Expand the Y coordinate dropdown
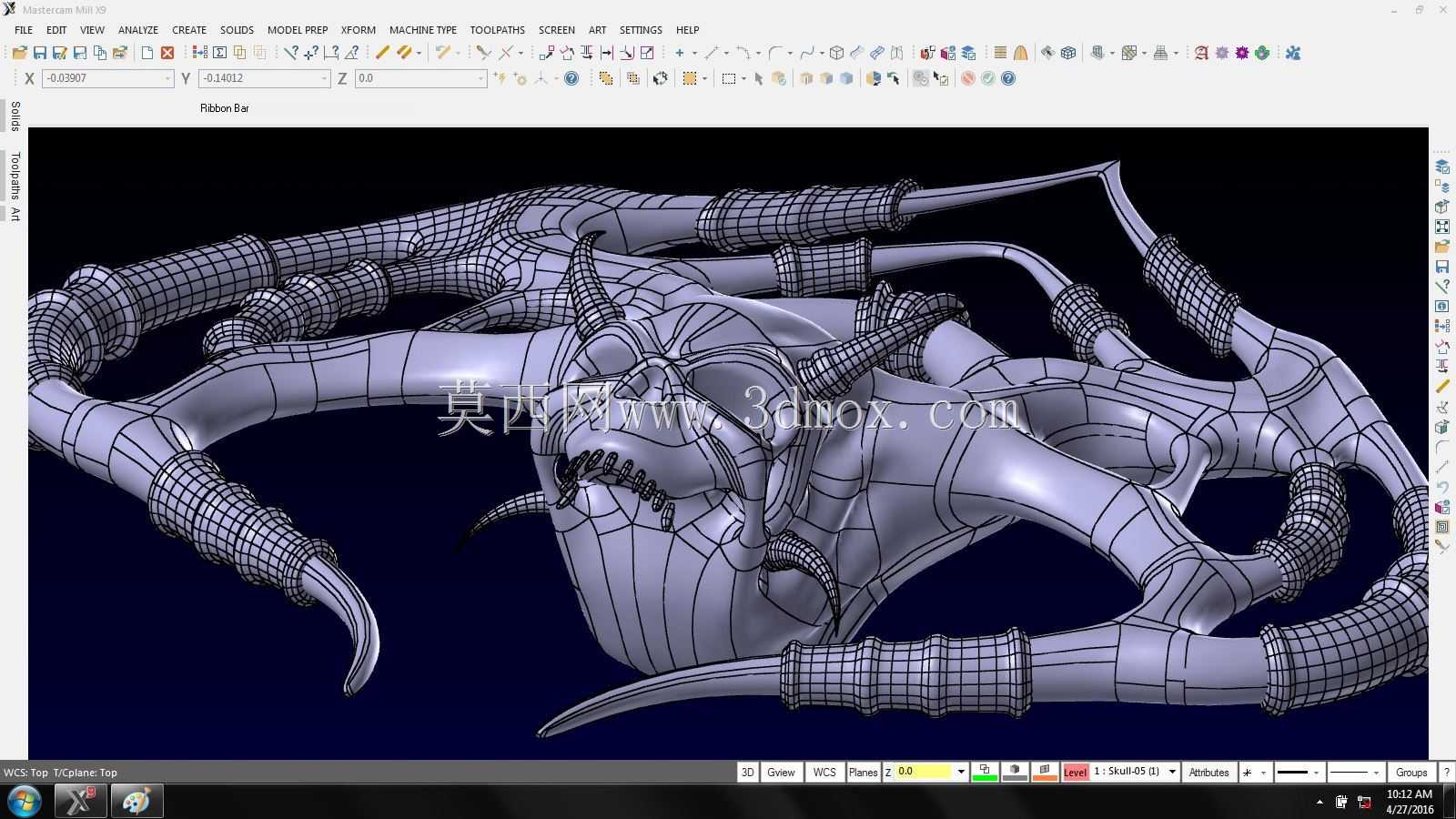Image resolution: width=1456 pixels, height=819 pixels. 324,78
